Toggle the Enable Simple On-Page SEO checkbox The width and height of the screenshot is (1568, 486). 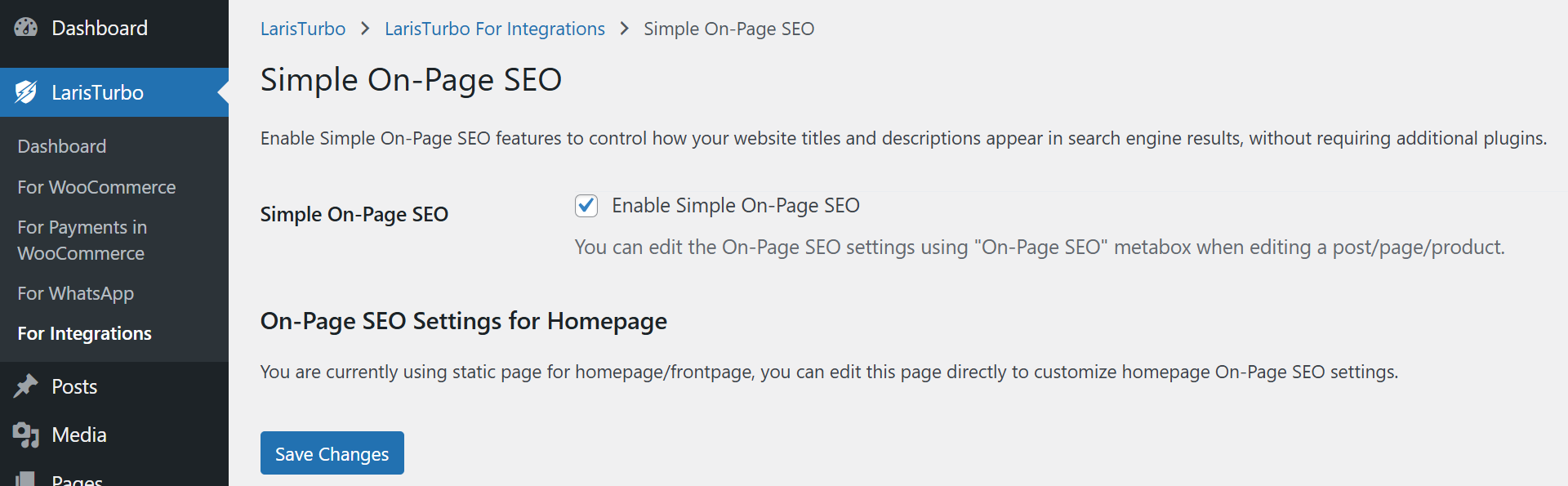tap(586, 206)
